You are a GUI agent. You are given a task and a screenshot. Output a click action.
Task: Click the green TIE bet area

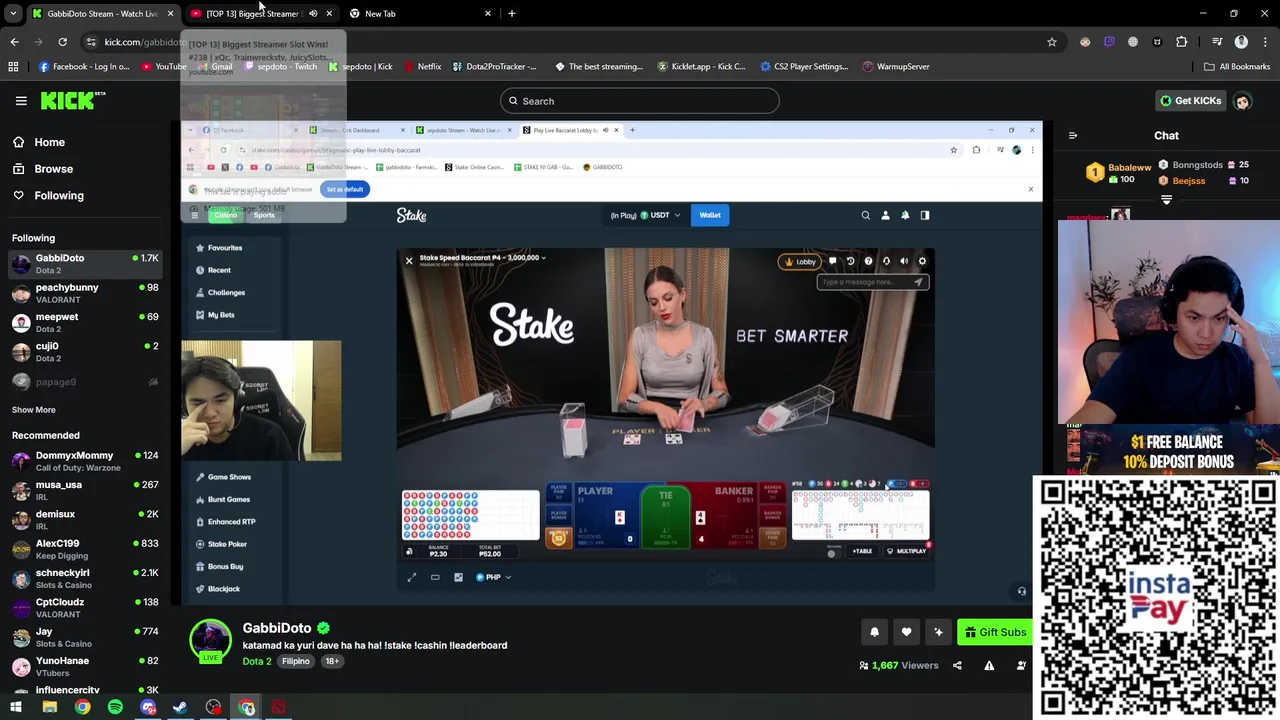pos(666,515)
